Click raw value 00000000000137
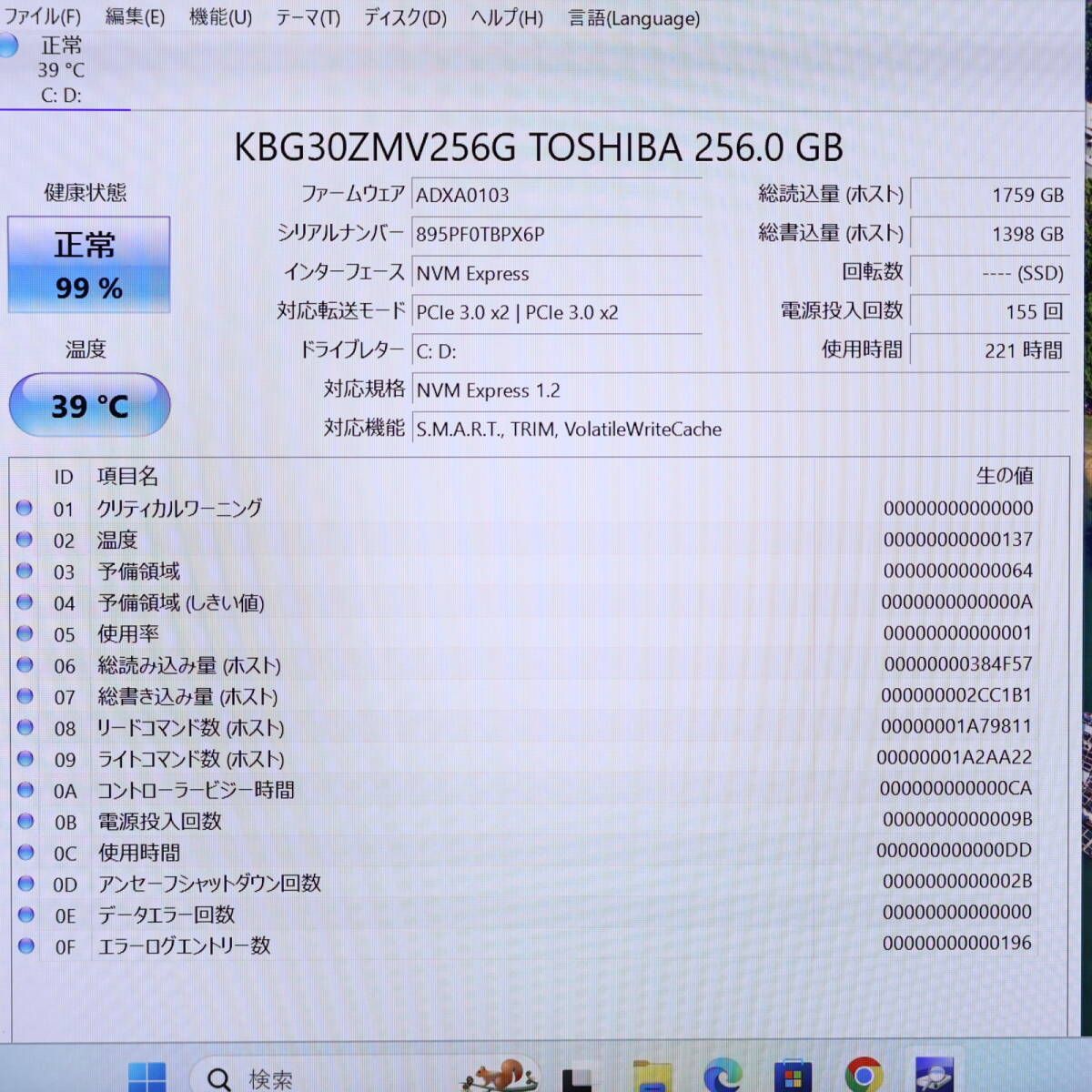Image resolution: width=1092 pixels, height=1092 pixels. point(958,540)
